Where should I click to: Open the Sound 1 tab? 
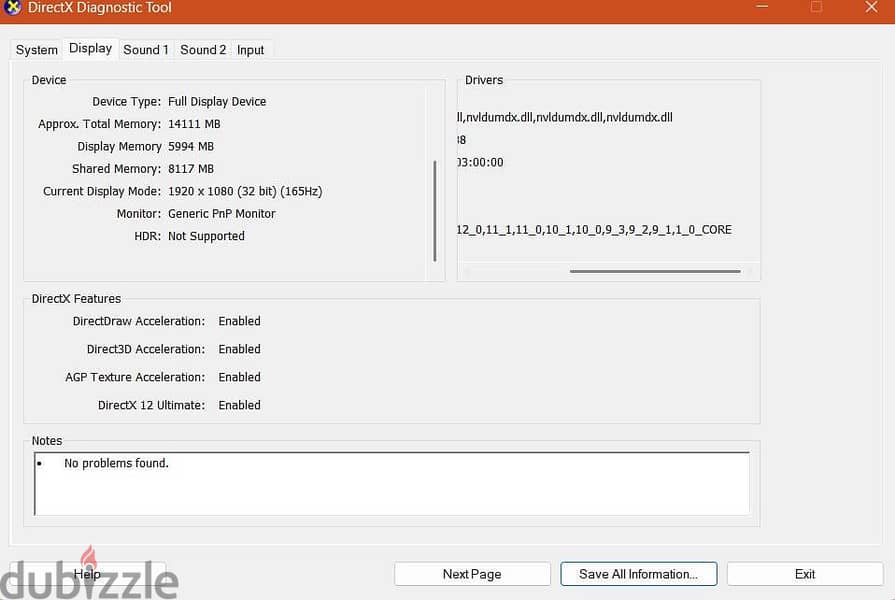pos(146,50)
